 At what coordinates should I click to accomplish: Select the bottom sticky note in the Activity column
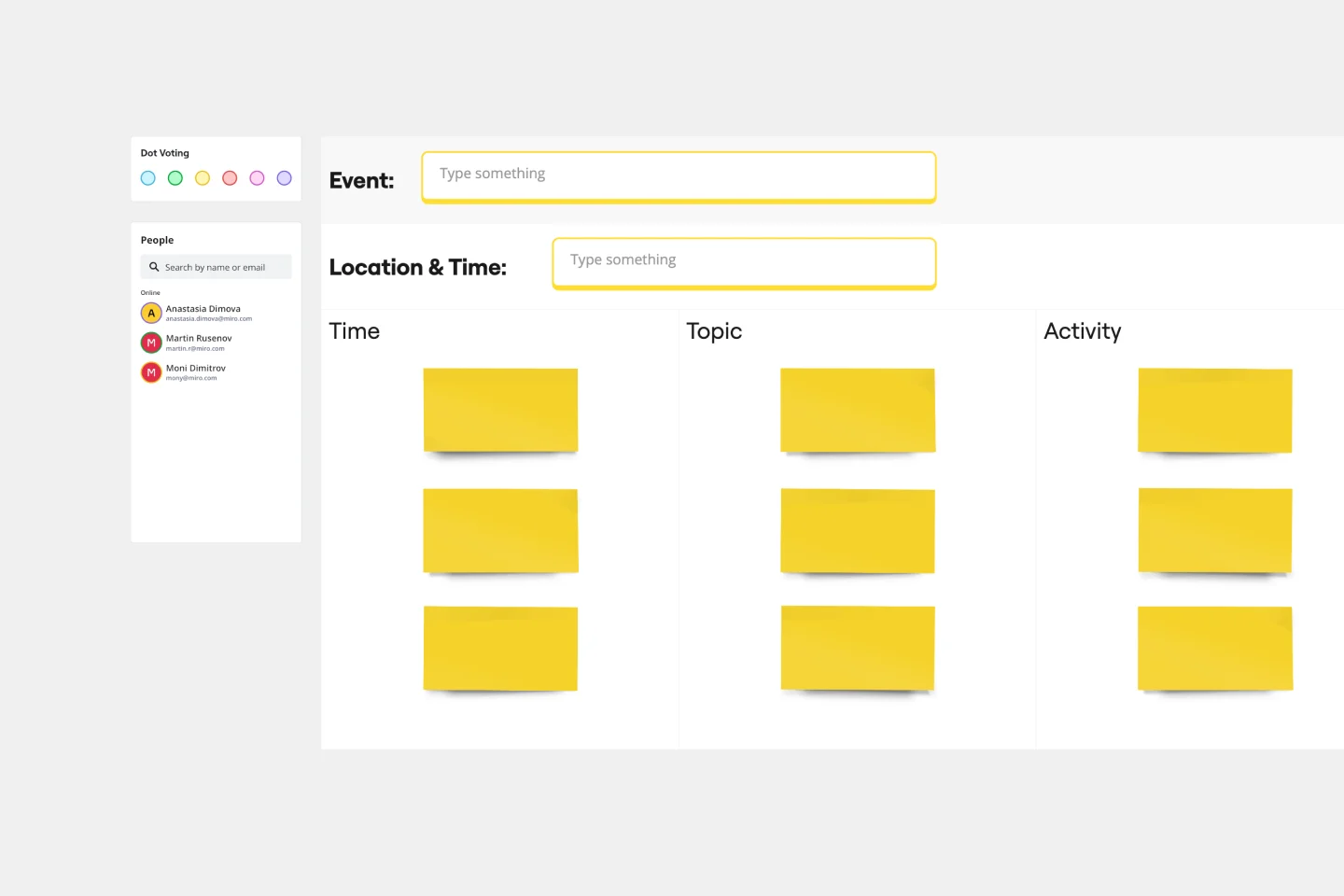pos(1214,648)
